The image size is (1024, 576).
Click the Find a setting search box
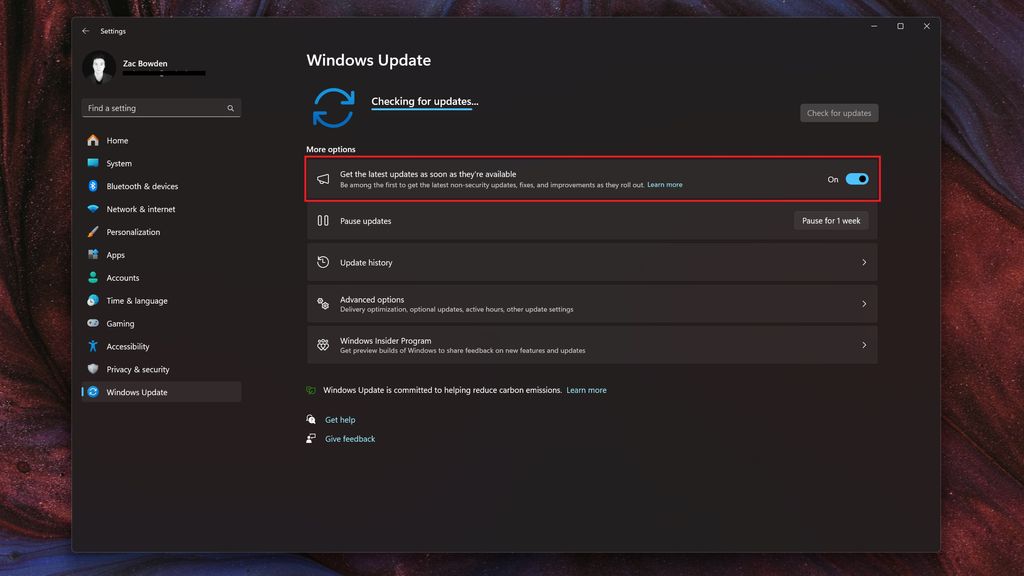click(160, 107)
